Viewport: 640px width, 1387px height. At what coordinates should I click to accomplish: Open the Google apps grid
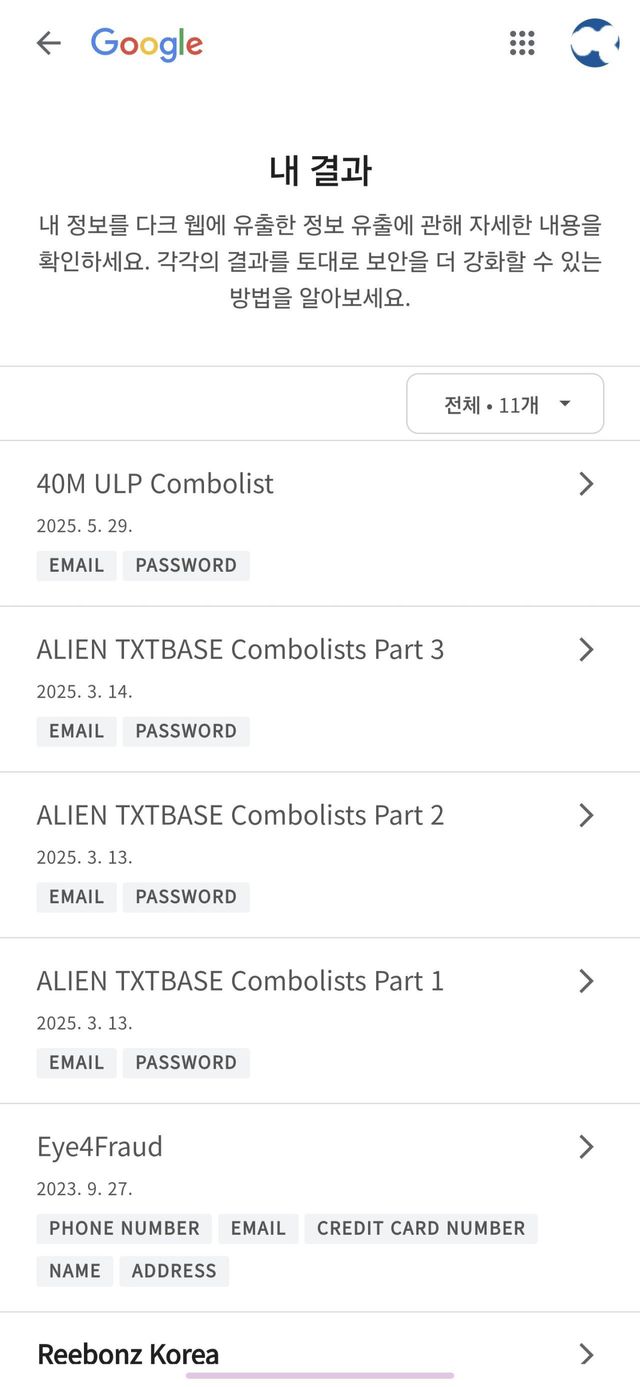pyautogui.click(x=522, y=43)
